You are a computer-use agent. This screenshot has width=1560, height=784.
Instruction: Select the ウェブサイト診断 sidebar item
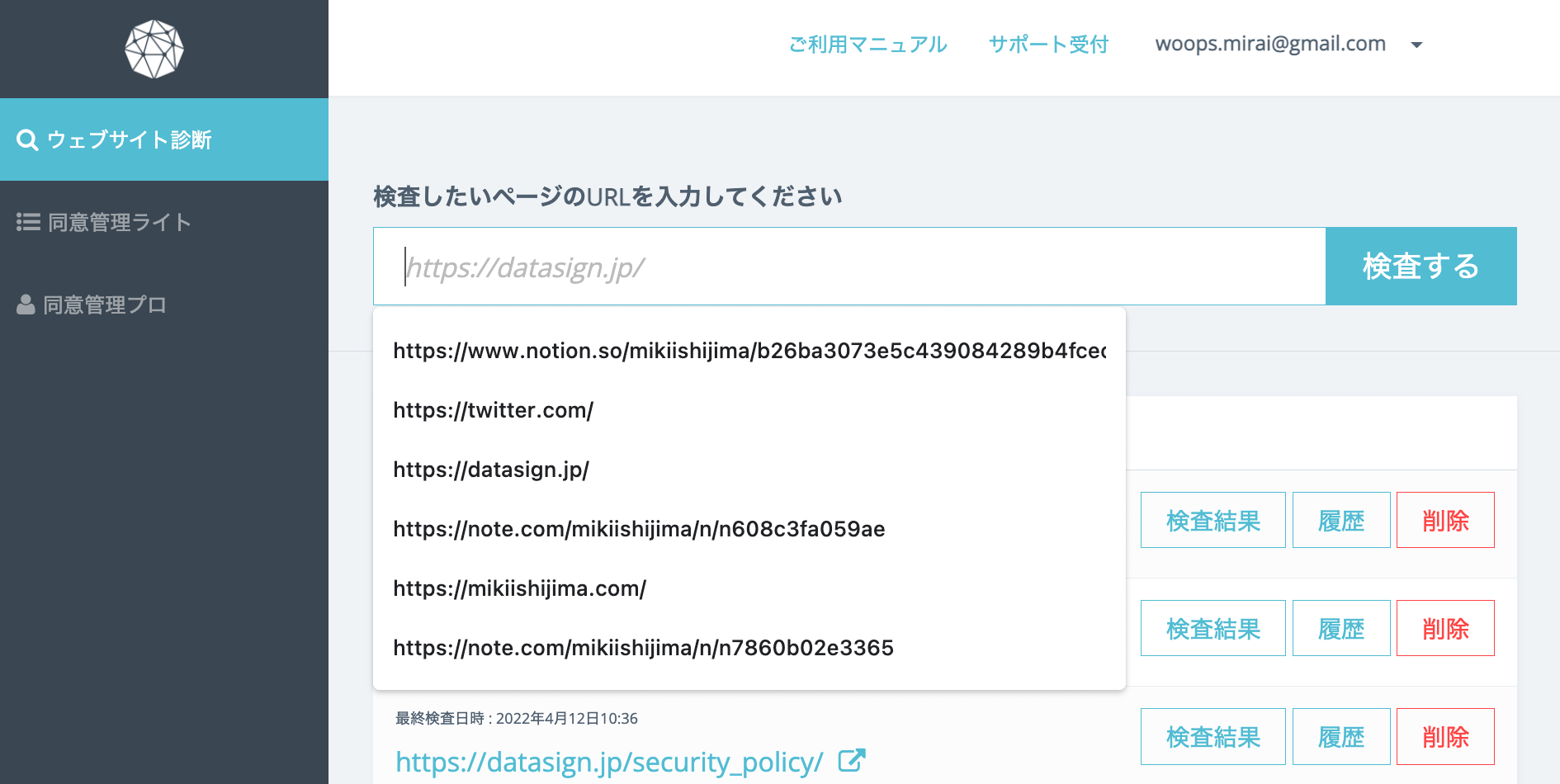[x=164, y=139]
